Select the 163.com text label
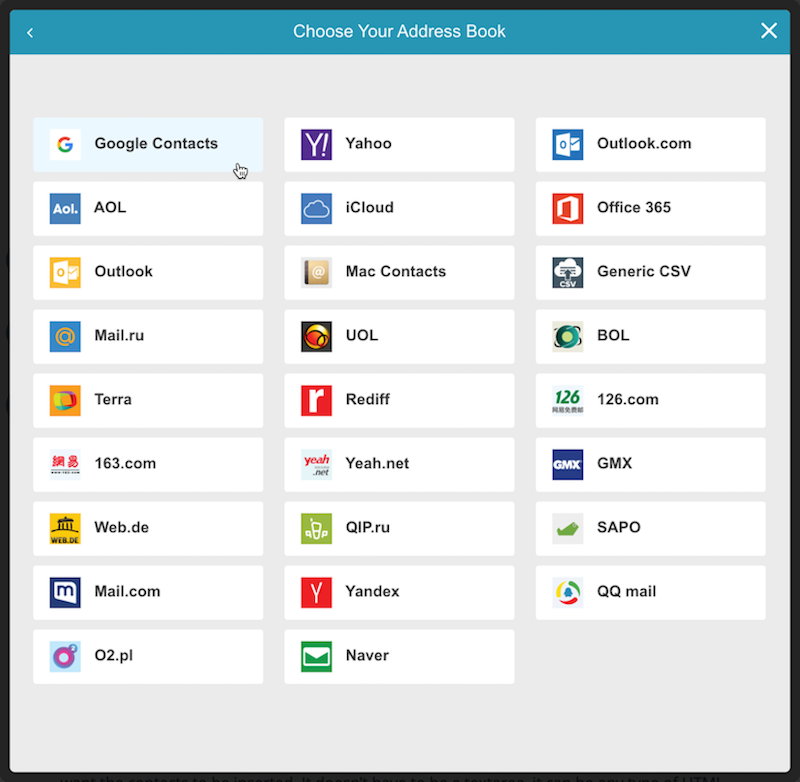Image resolution: width=800 pixels, height=782 pixels. pyautogui.click(x=125, y=463)
